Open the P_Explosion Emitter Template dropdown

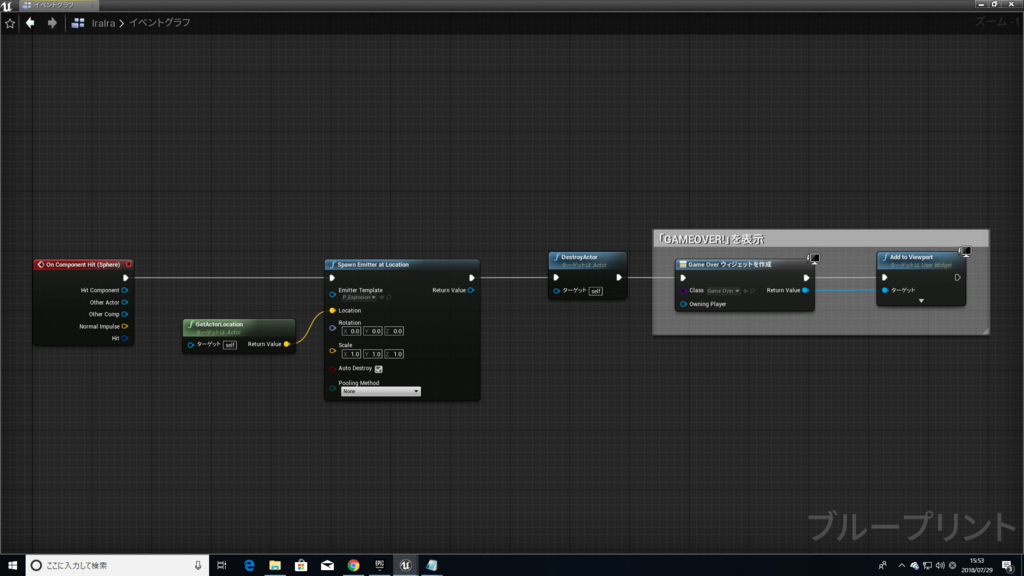click(359, 297)
